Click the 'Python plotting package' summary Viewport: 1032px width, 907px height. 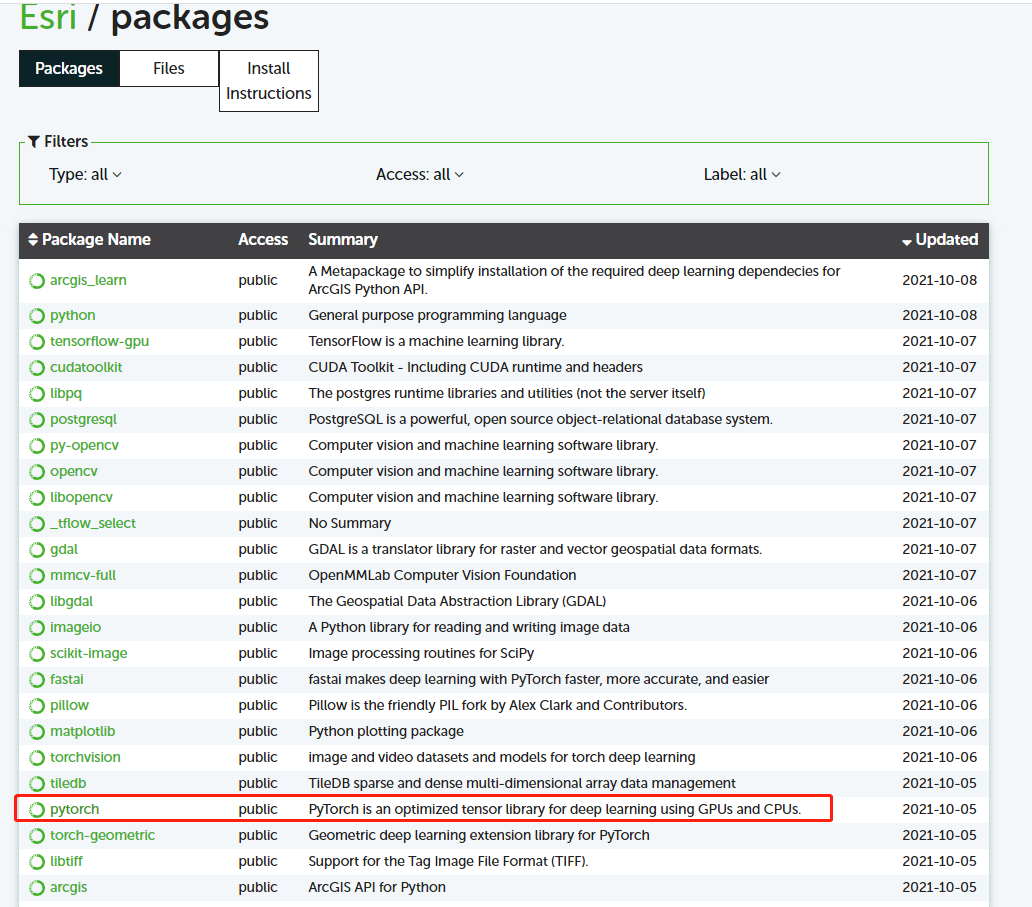pos(386,731)
